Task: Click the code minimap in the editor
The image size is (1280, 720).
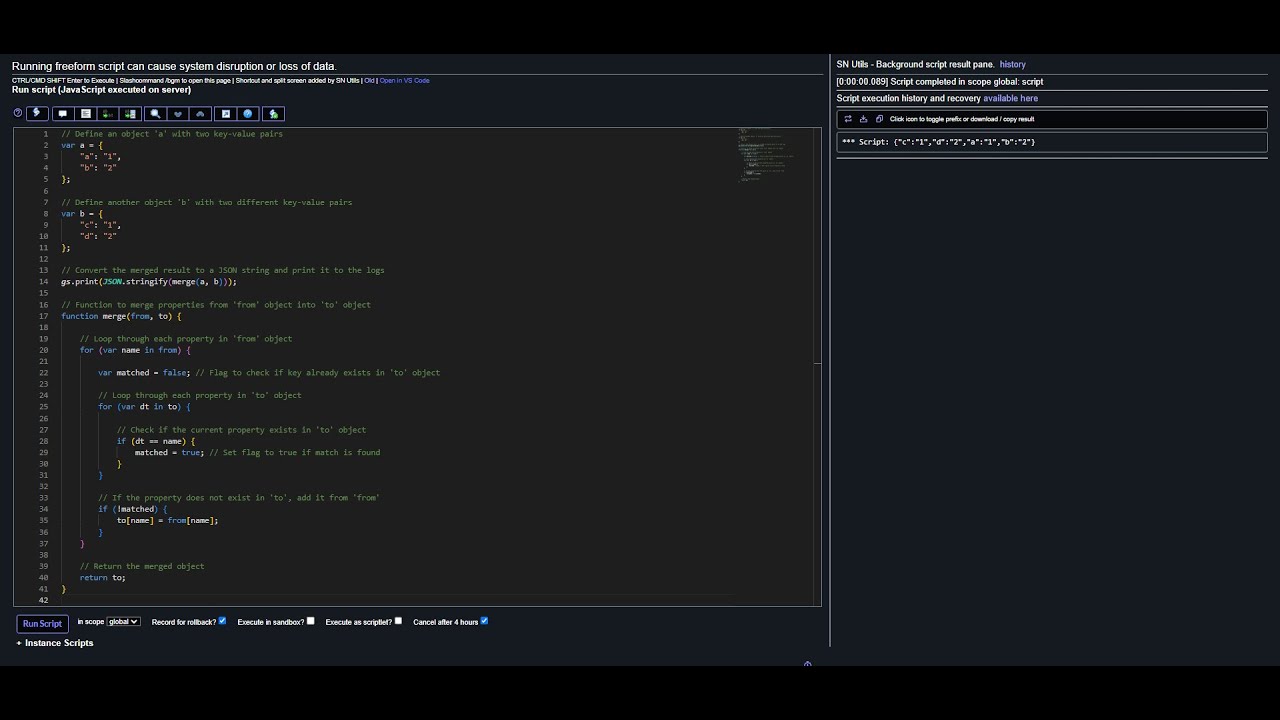Action: [766, 155]
